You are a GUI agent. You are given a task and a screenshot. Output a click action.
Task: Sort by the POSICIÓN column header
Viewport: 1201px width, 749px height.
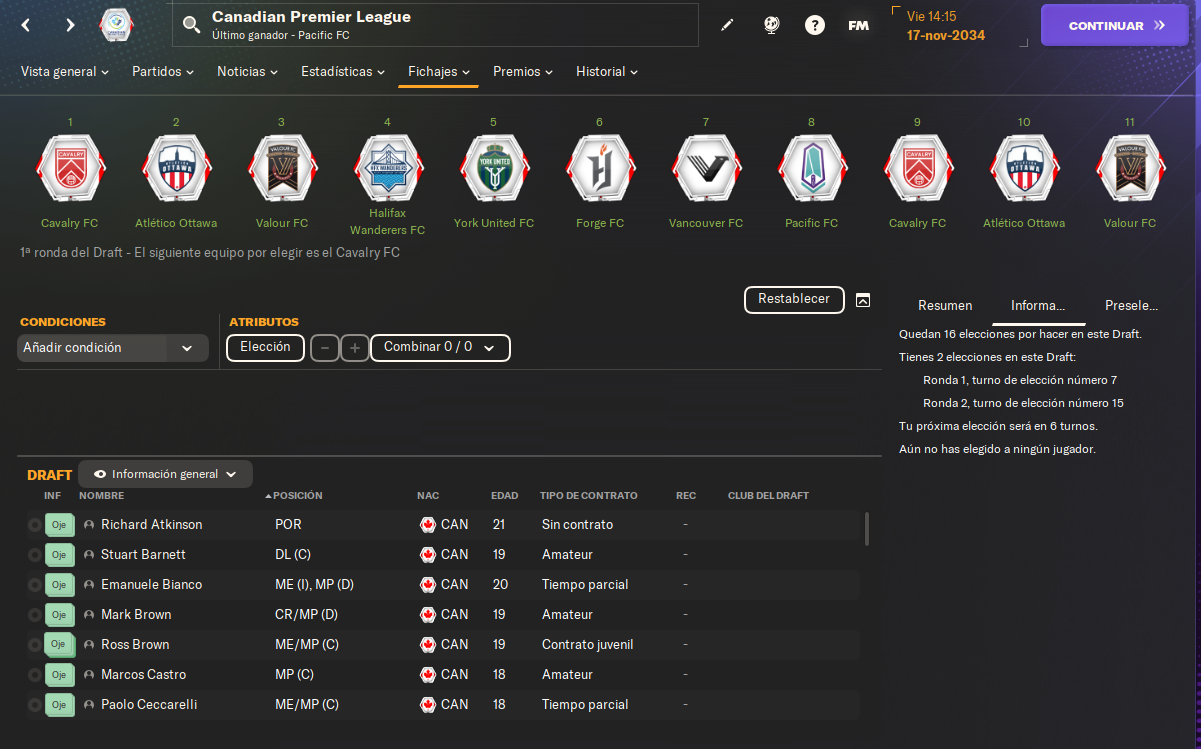298,496
